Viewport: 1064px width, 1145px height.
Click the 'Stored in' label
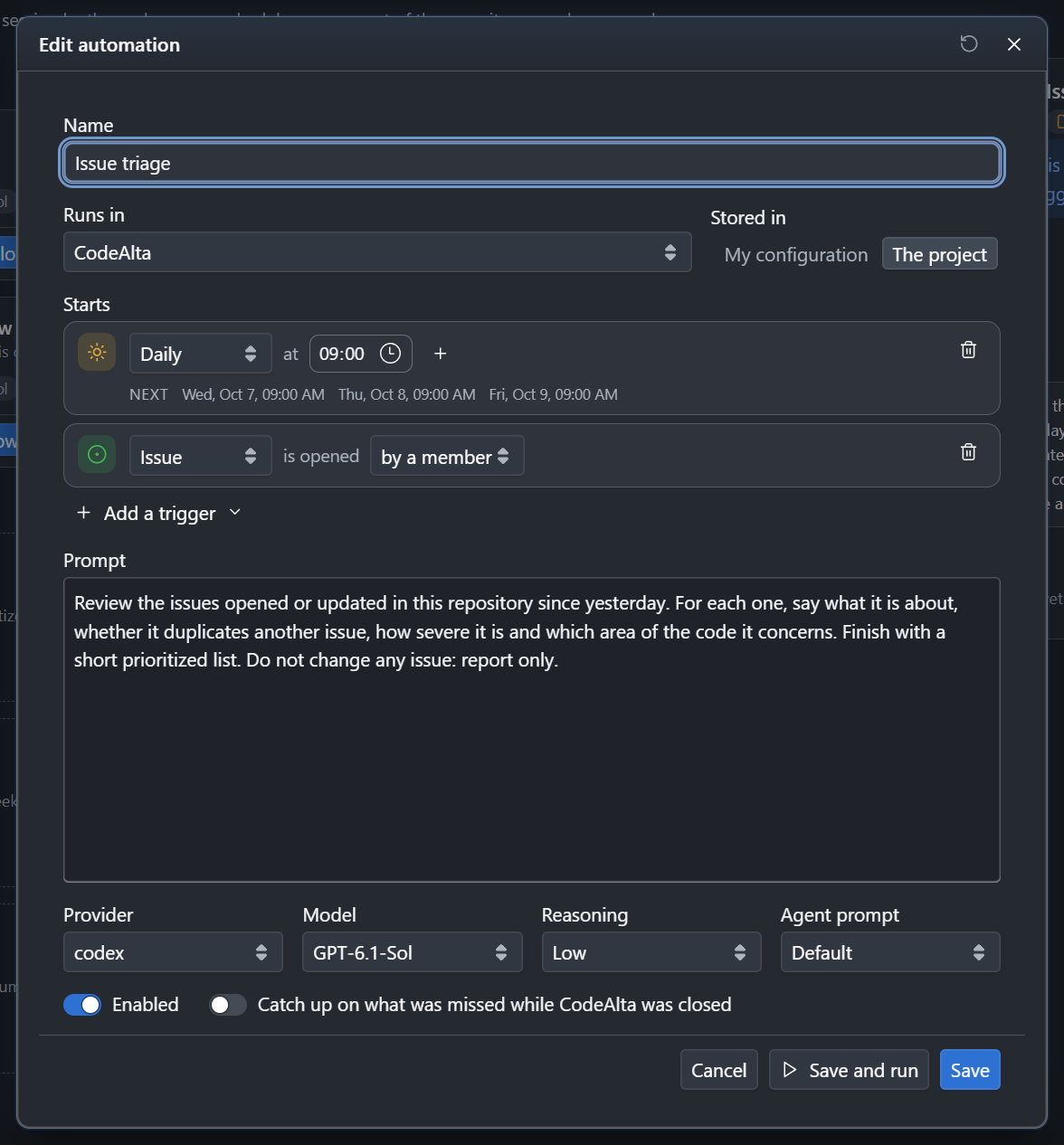748,217
